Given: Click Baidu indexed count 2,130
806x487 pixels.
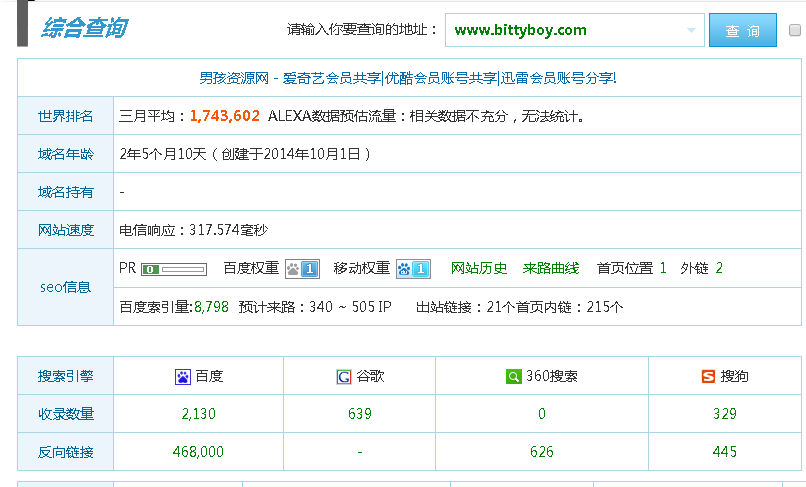Looking at the screenshot, I should 198,414.
